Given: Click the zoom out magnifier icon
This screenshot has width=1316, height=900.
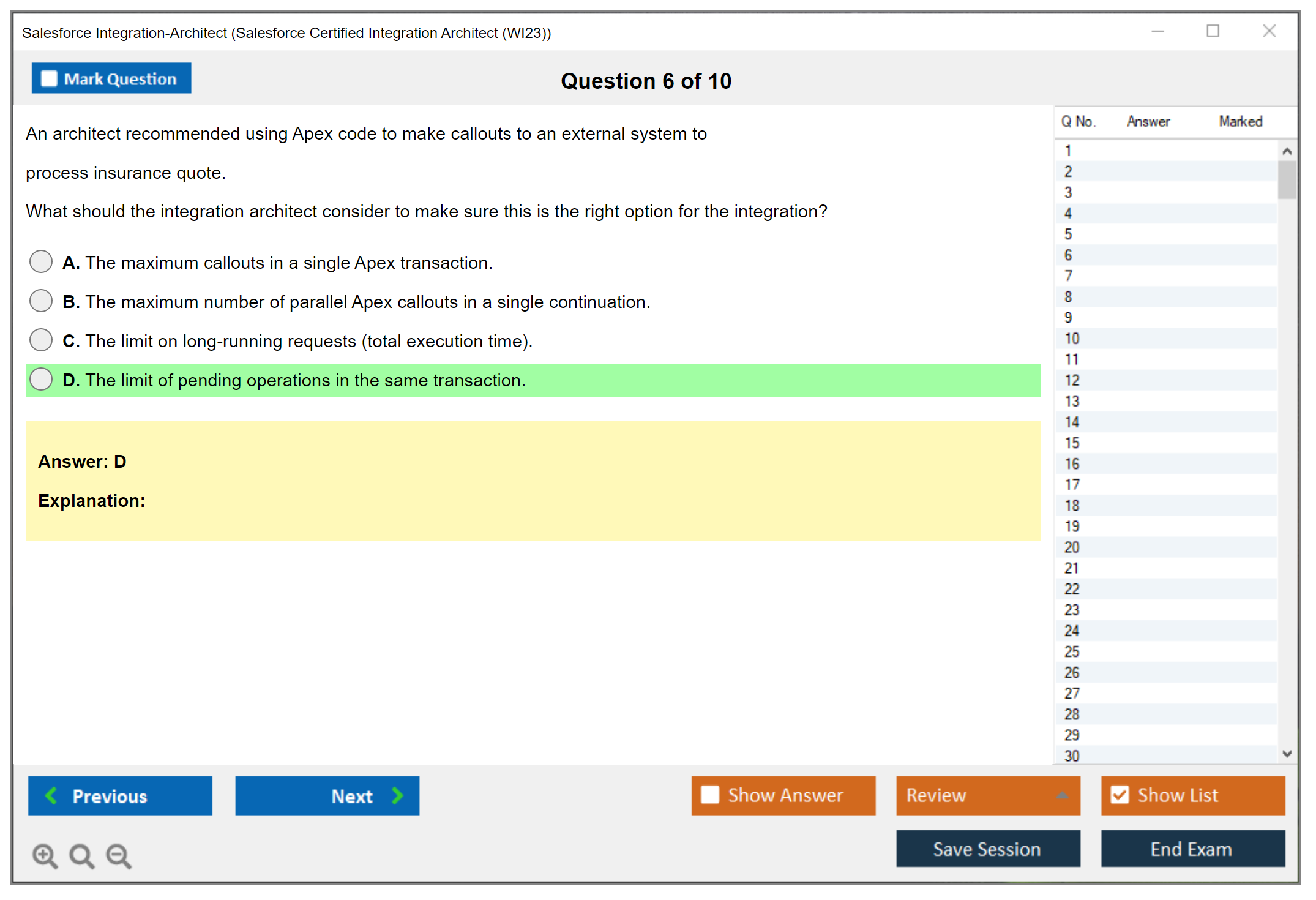Looking at the screenshot, I should coord(118,855).
